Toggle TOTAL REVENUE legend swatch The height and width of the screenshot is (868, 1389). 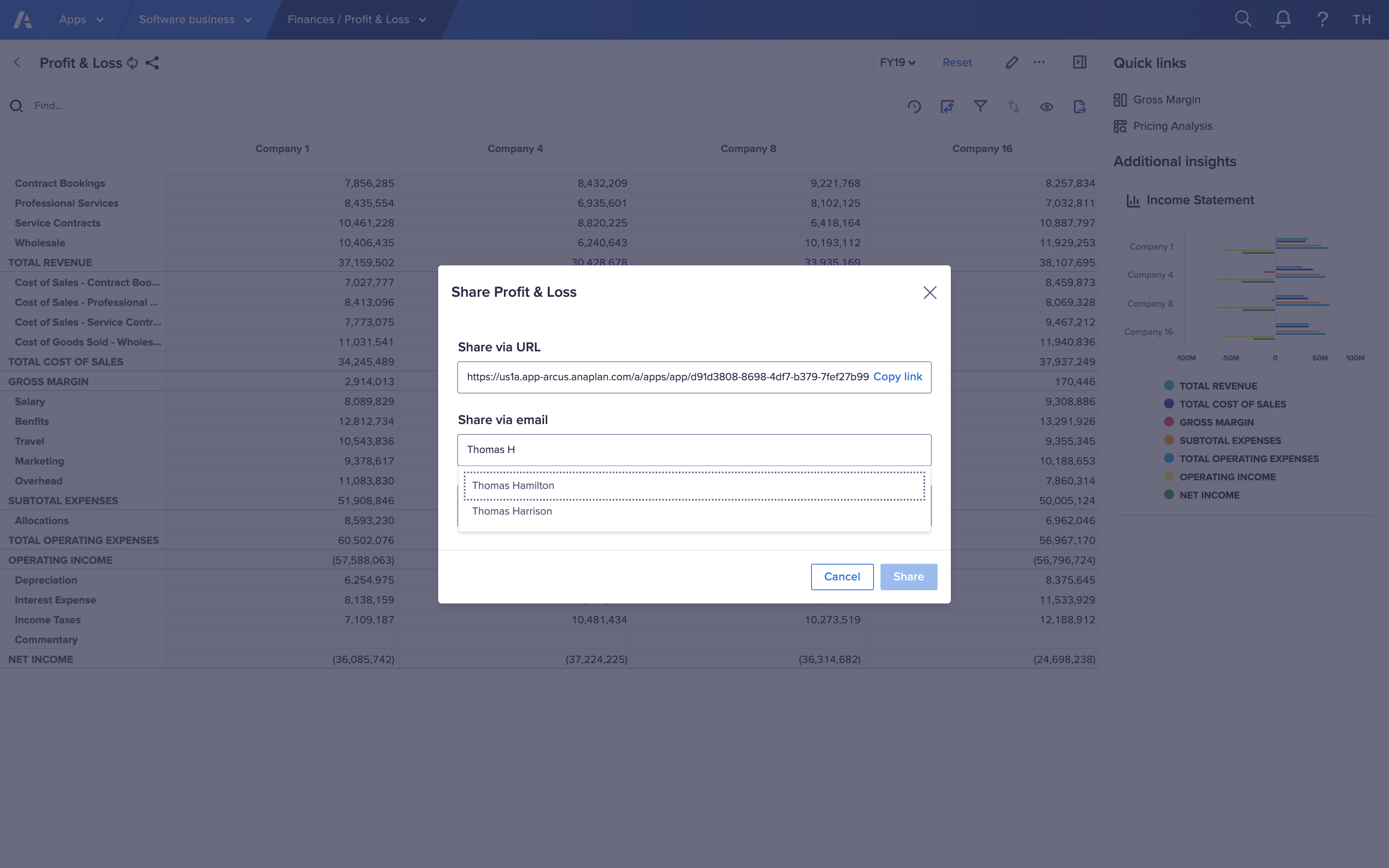1169,386
